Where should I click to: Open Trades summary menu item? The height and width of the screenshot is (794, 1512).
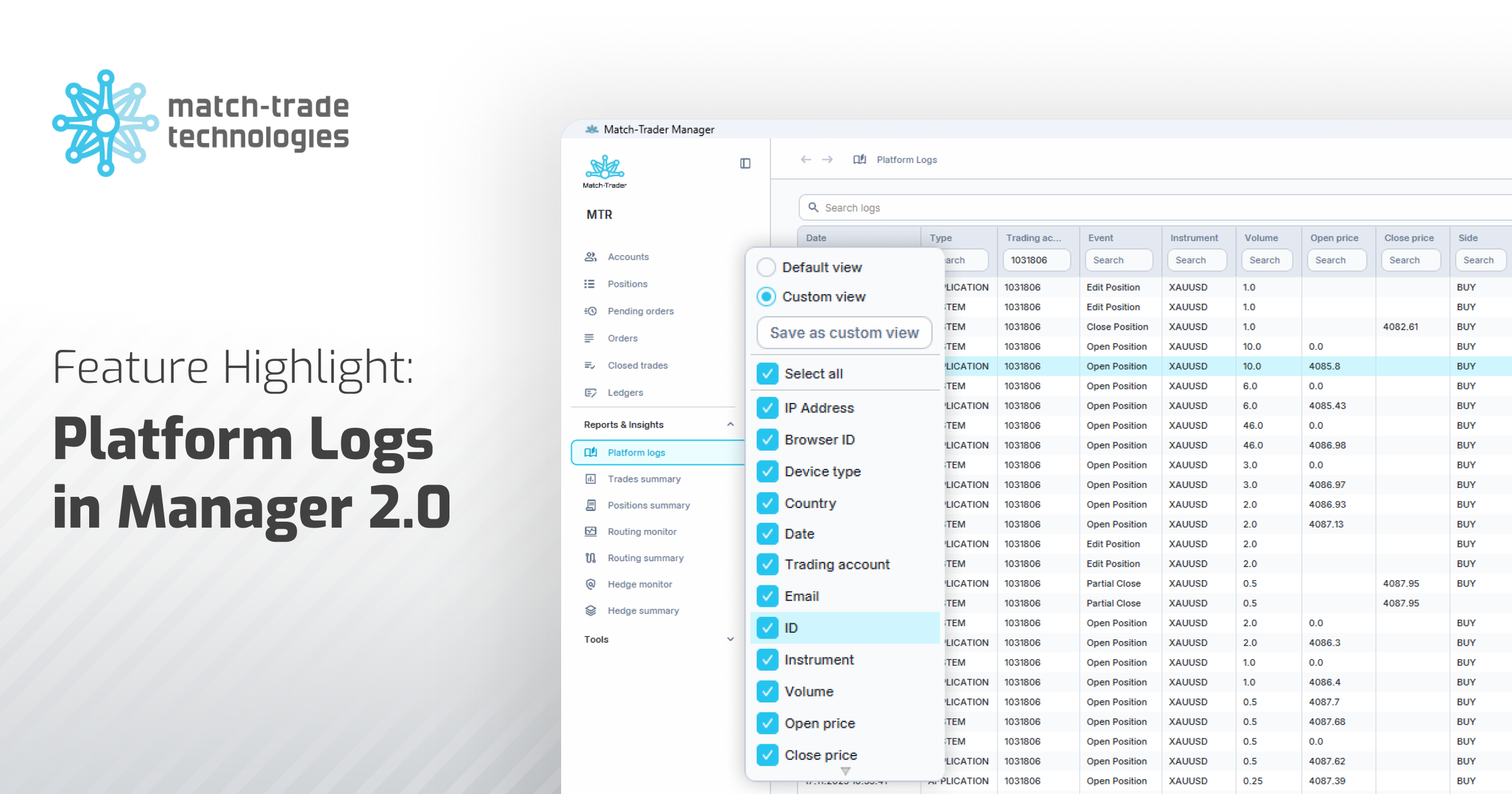point(644,479)
